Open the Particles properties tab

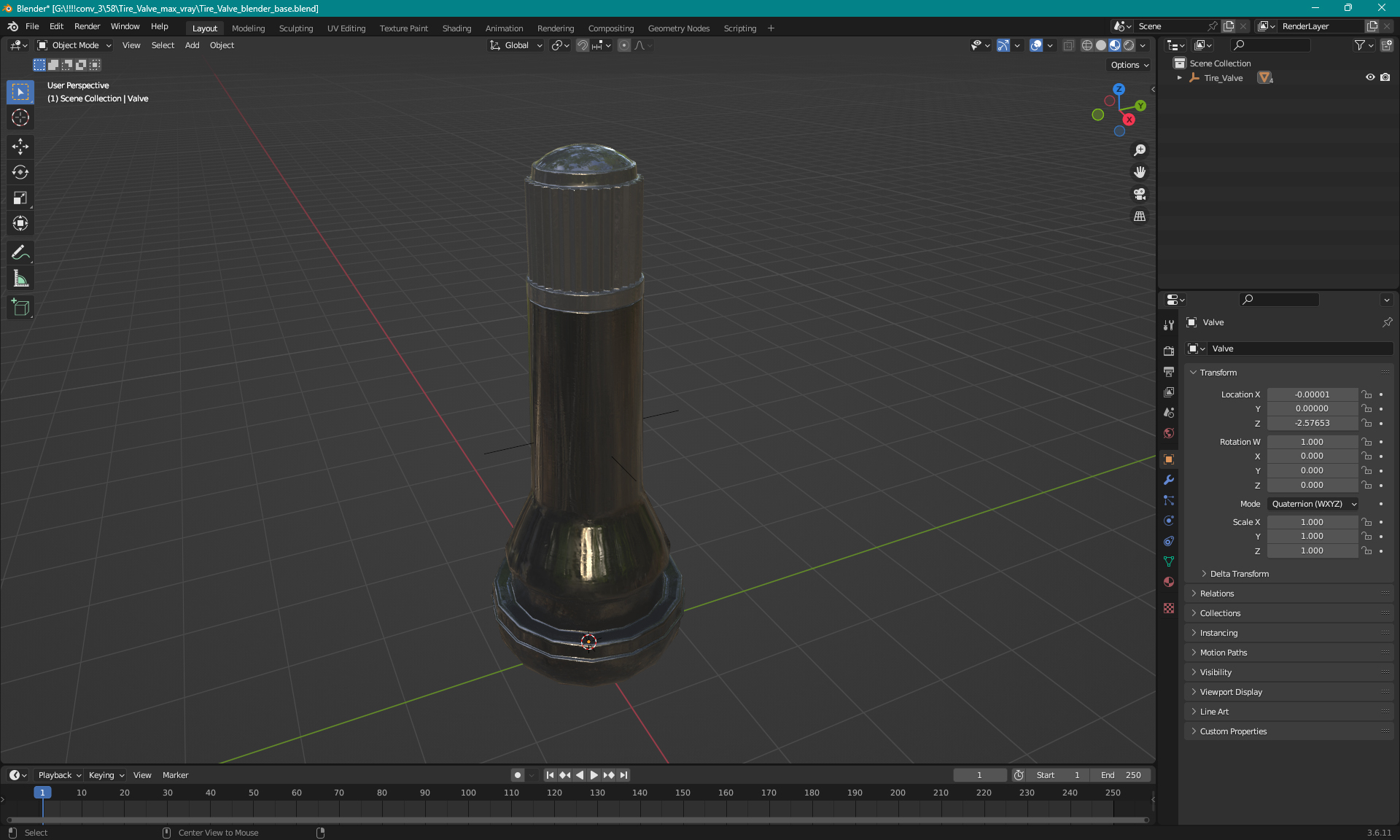coord(1169,500)
